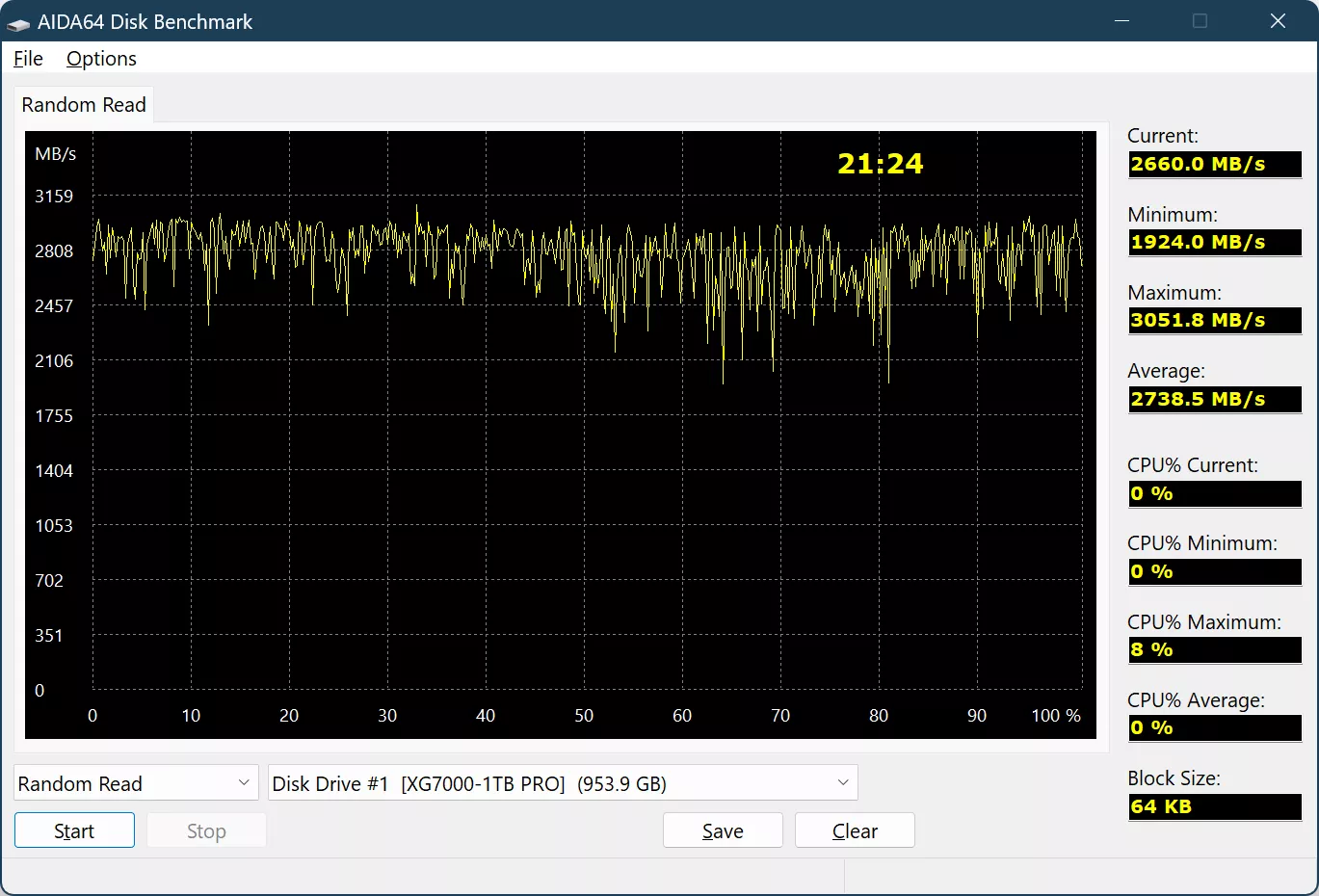Maximize the AIDA64 Disk Benchmark window

(1200, 21)
